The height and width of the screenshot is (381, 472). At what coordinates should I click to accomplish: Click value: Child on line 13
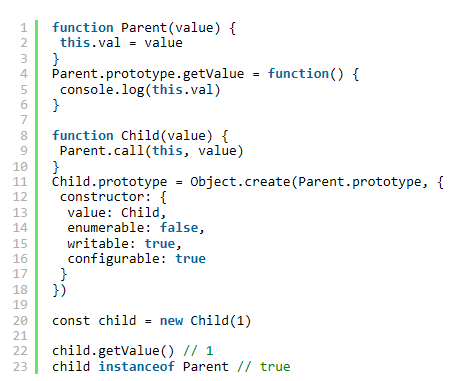114,212
